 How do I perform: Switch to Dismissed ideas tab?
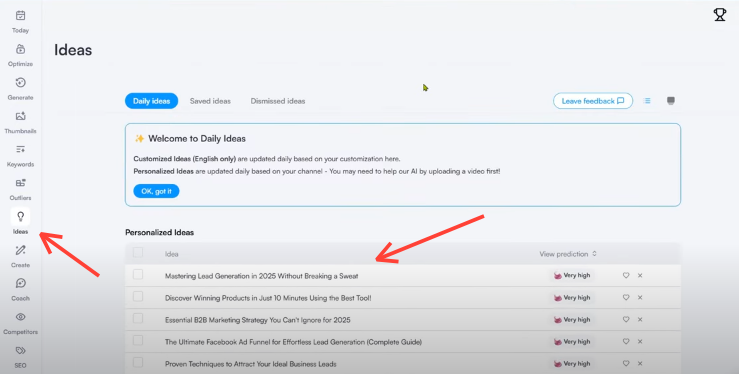tap(278, 101)
